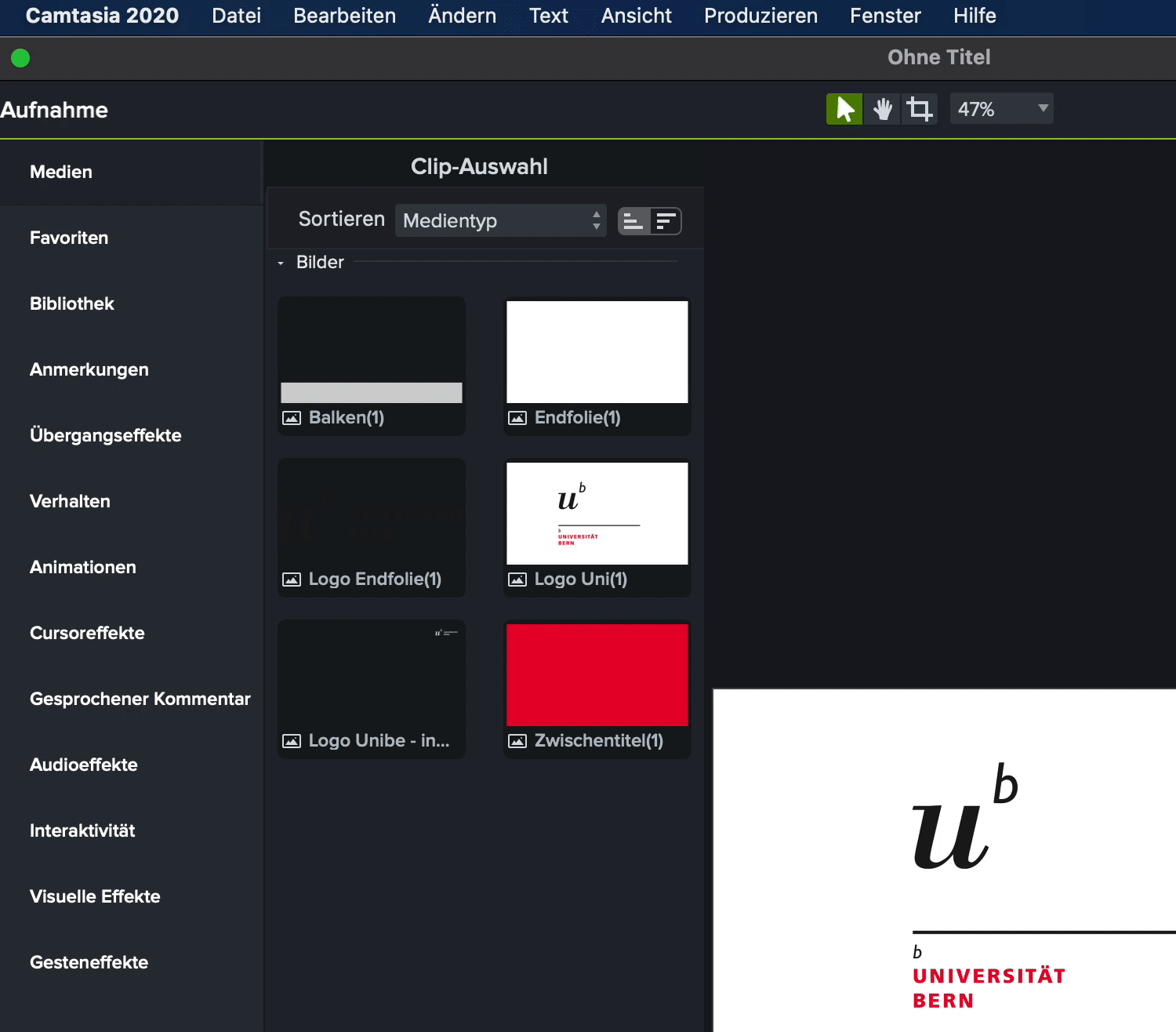Viewport: 1176px width, 1032px height.
Task: Open the Bearbeiten menu
Action: click(344, 16)
